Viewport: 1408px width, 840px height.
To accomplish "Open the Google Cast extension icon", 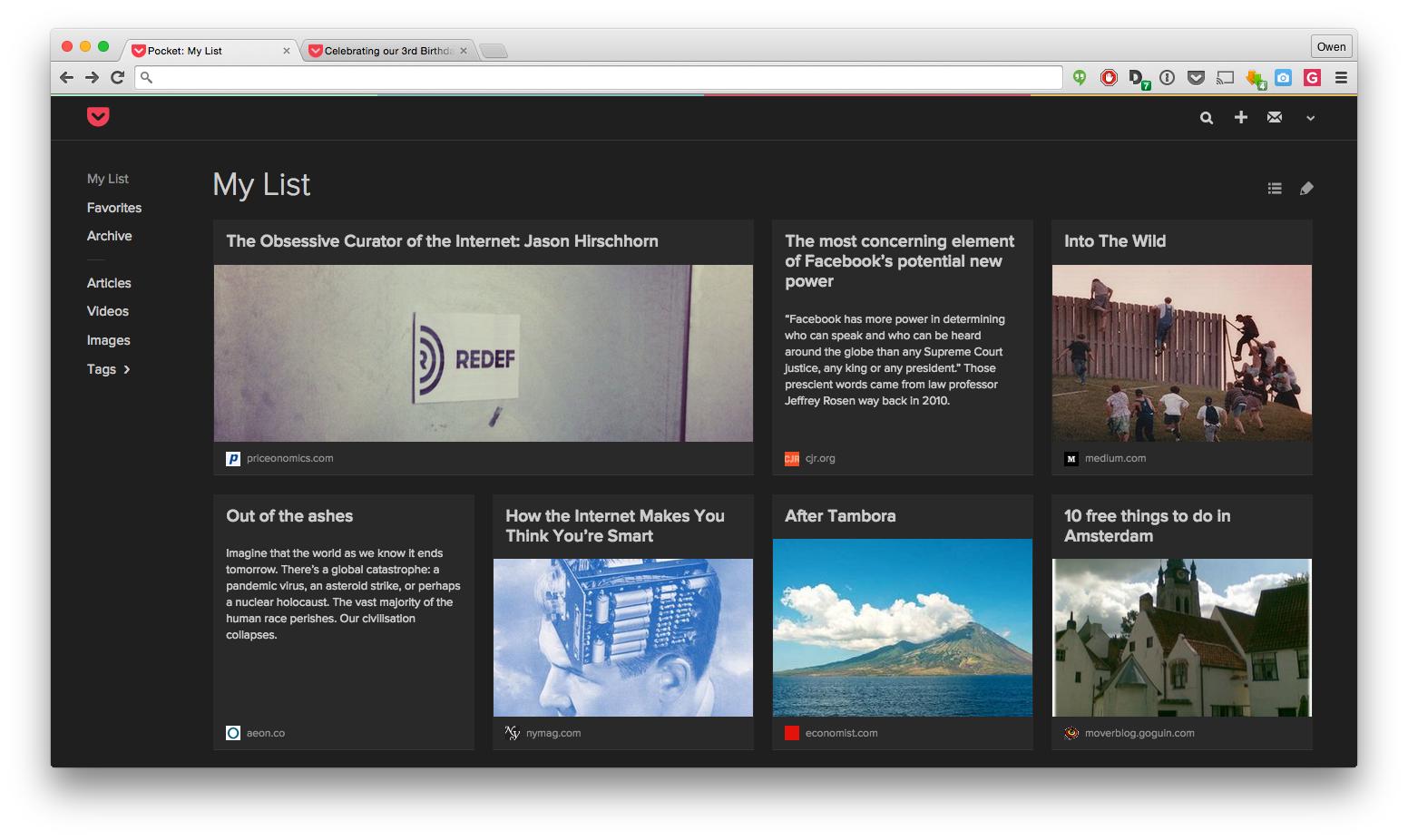I will tap(1226, 78).
